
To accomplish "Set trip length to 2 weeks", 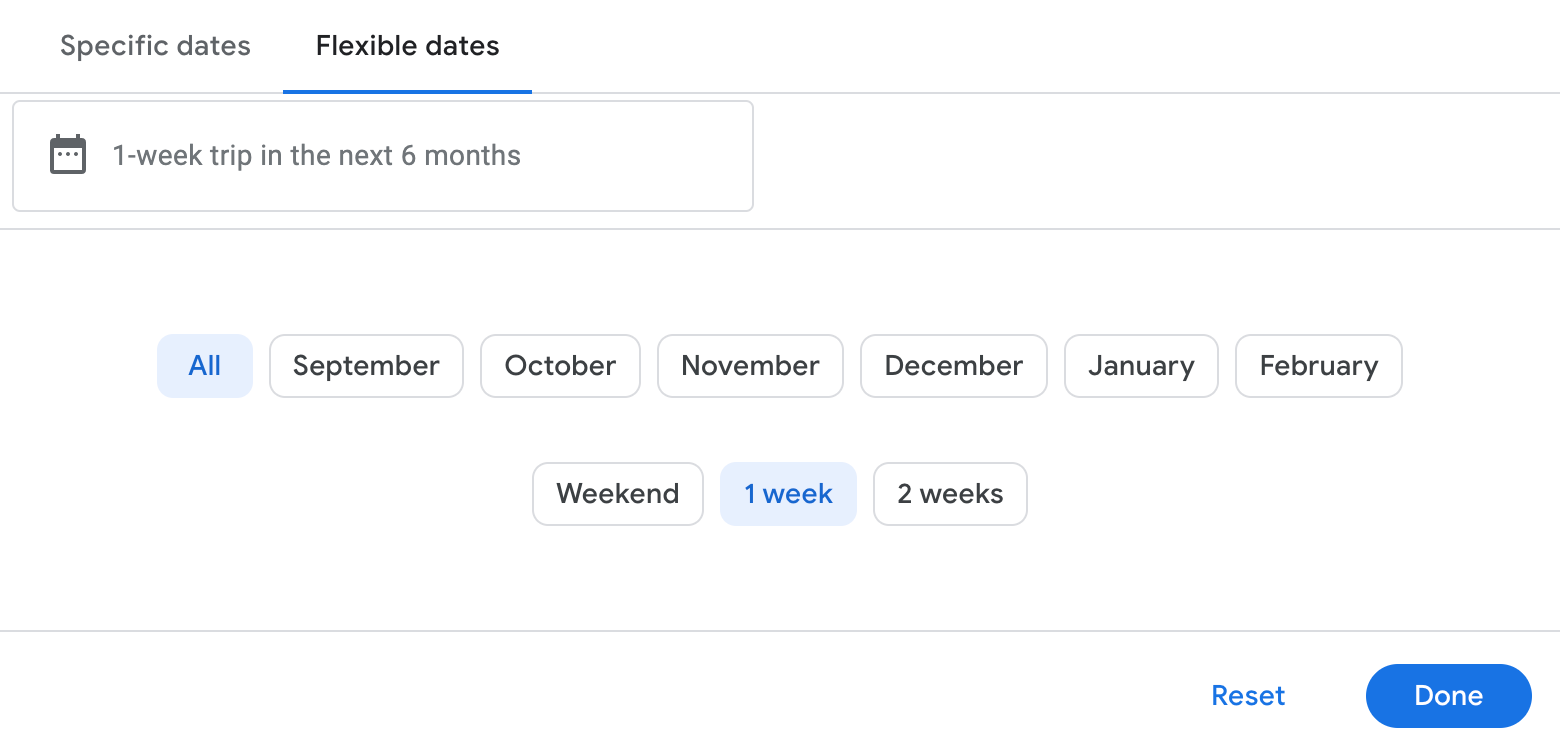I will [x=950, y=494].
